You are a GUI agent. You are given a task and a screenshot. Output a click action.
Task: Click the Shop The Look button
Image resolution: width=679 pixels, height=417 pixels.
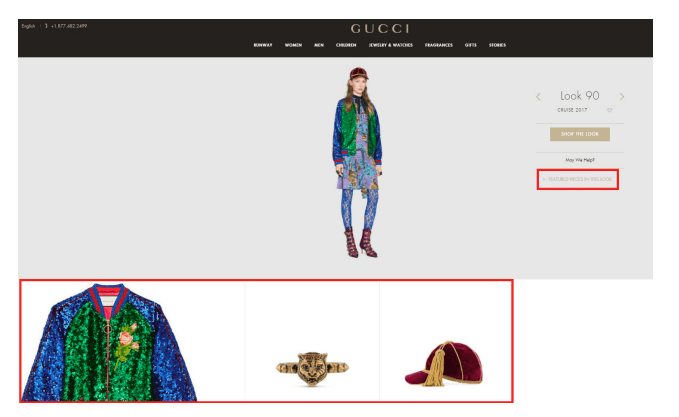point(580,134)
